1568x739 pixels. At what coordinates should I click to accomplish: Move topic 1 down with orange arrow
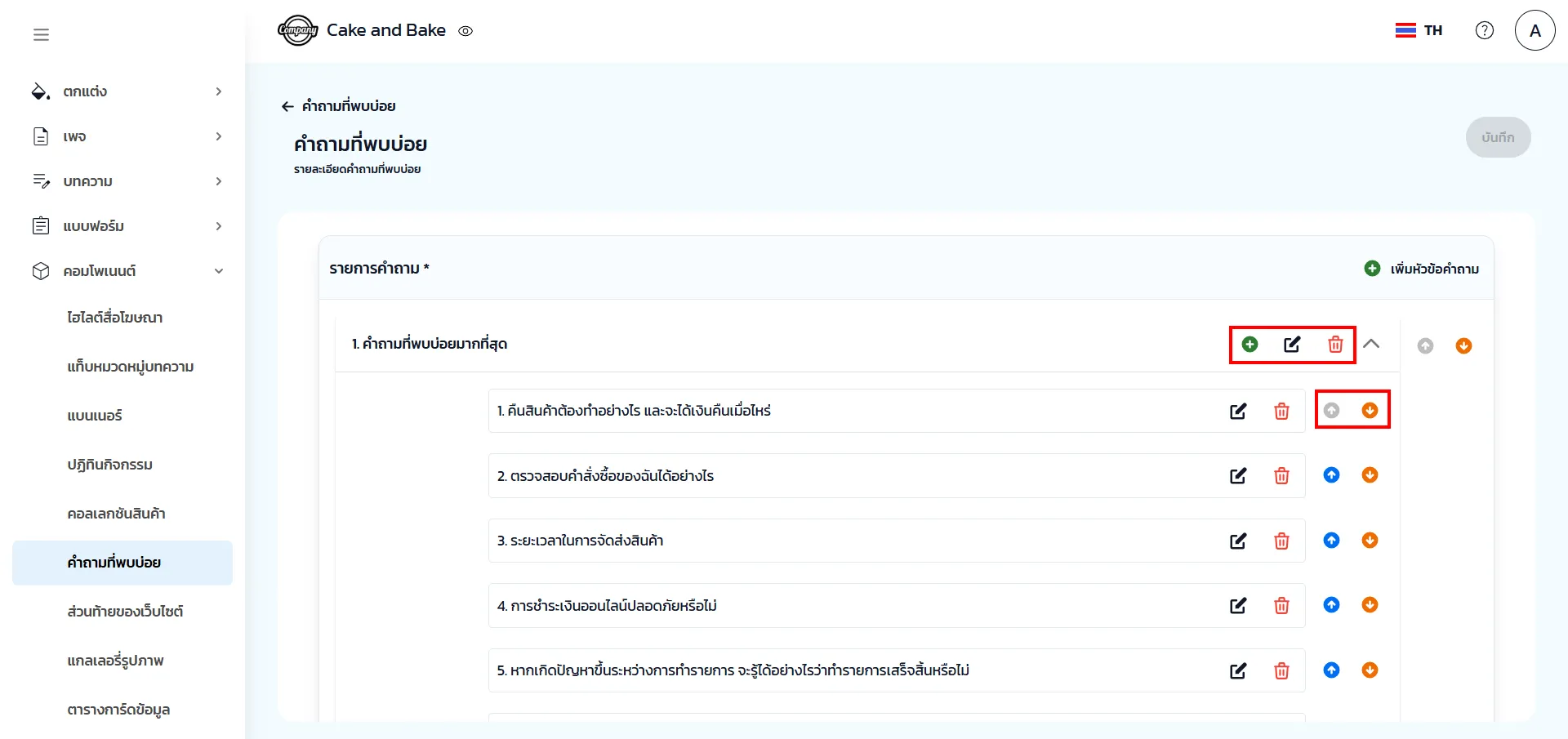tap(1463, 346)
